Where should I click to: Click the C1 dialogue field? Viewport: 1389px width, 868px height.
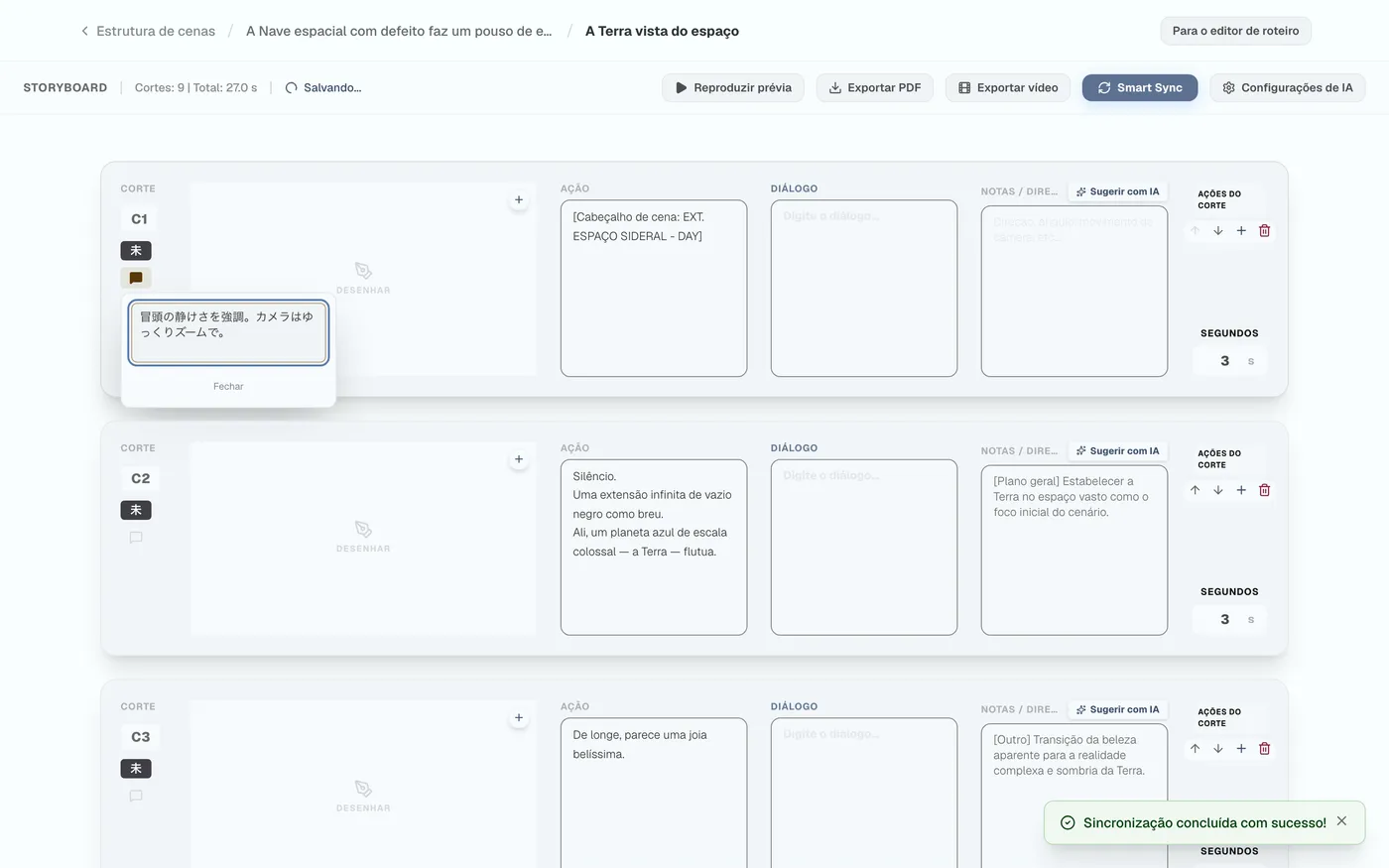pos(864,289)
